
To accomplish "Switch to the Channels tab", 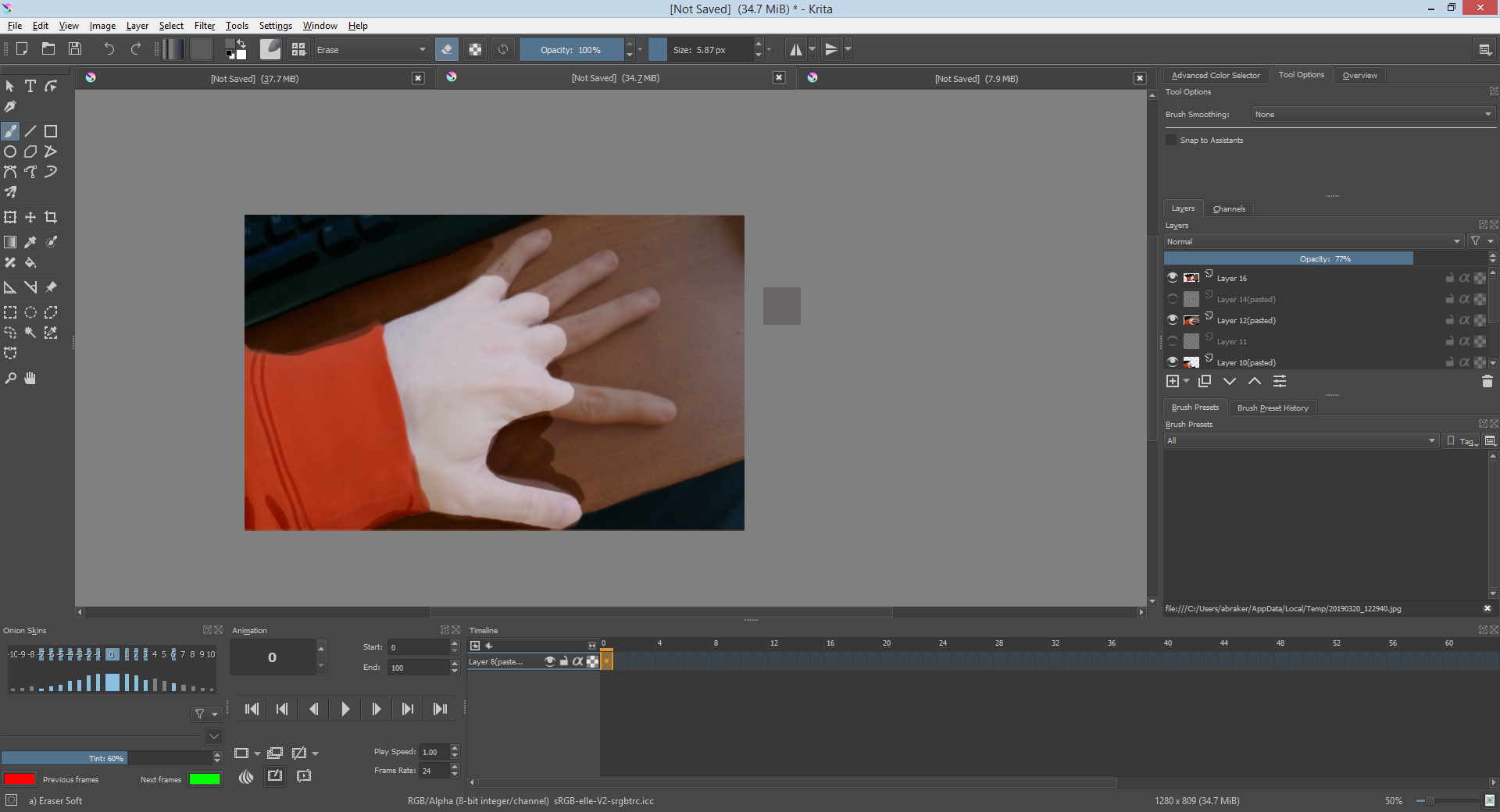I will tap(1229, 208).
